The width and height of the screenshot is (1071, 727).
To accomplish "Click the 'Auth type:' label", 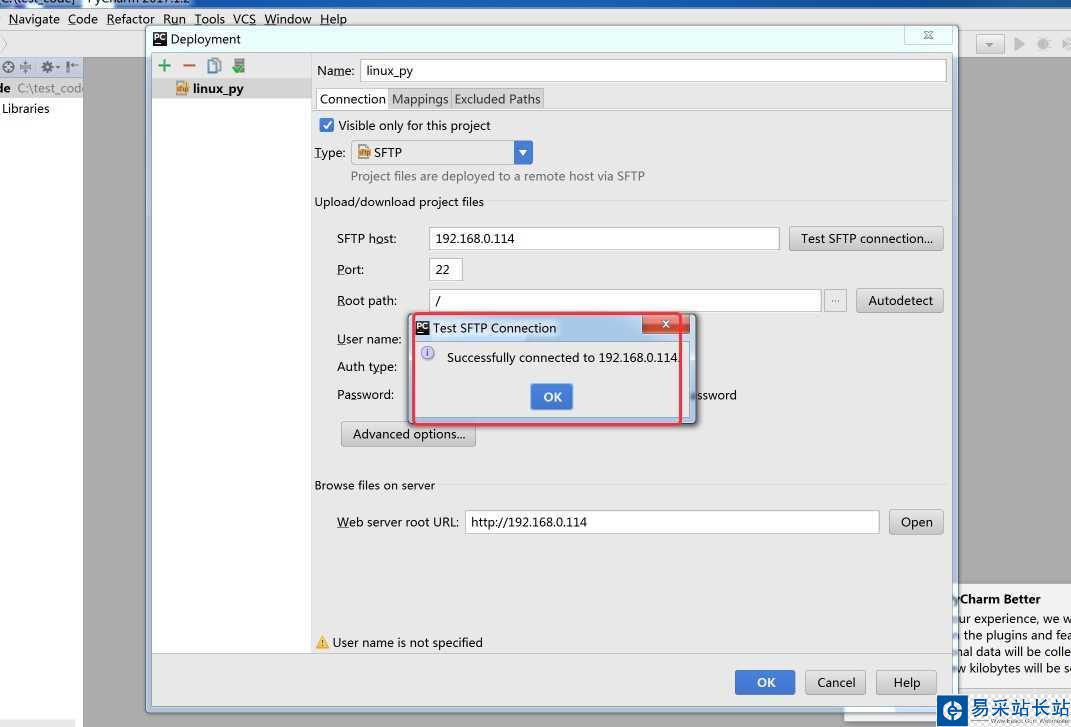I will click(367, 367).
